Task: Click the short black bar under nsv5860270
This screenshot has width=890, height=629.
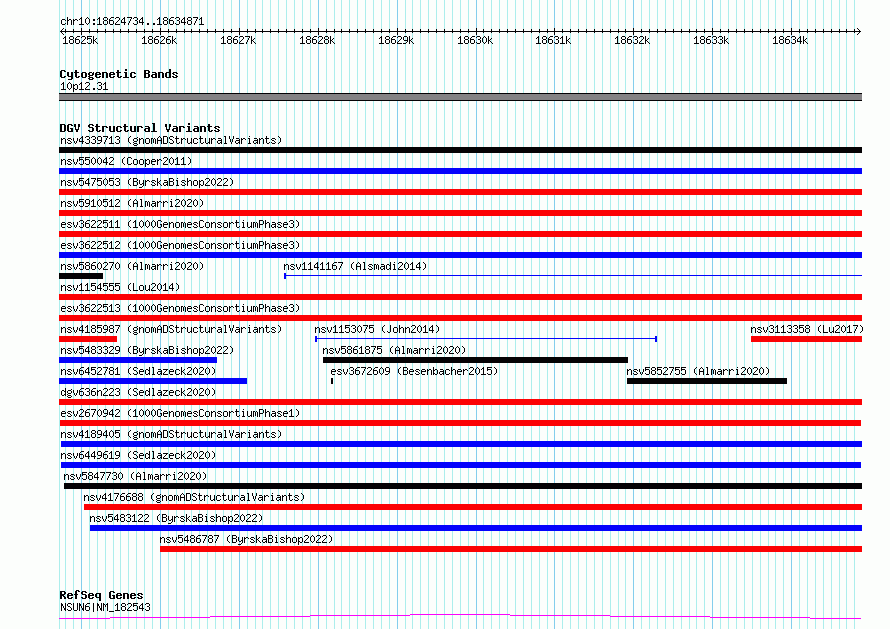Action: (x=81, y=276)
